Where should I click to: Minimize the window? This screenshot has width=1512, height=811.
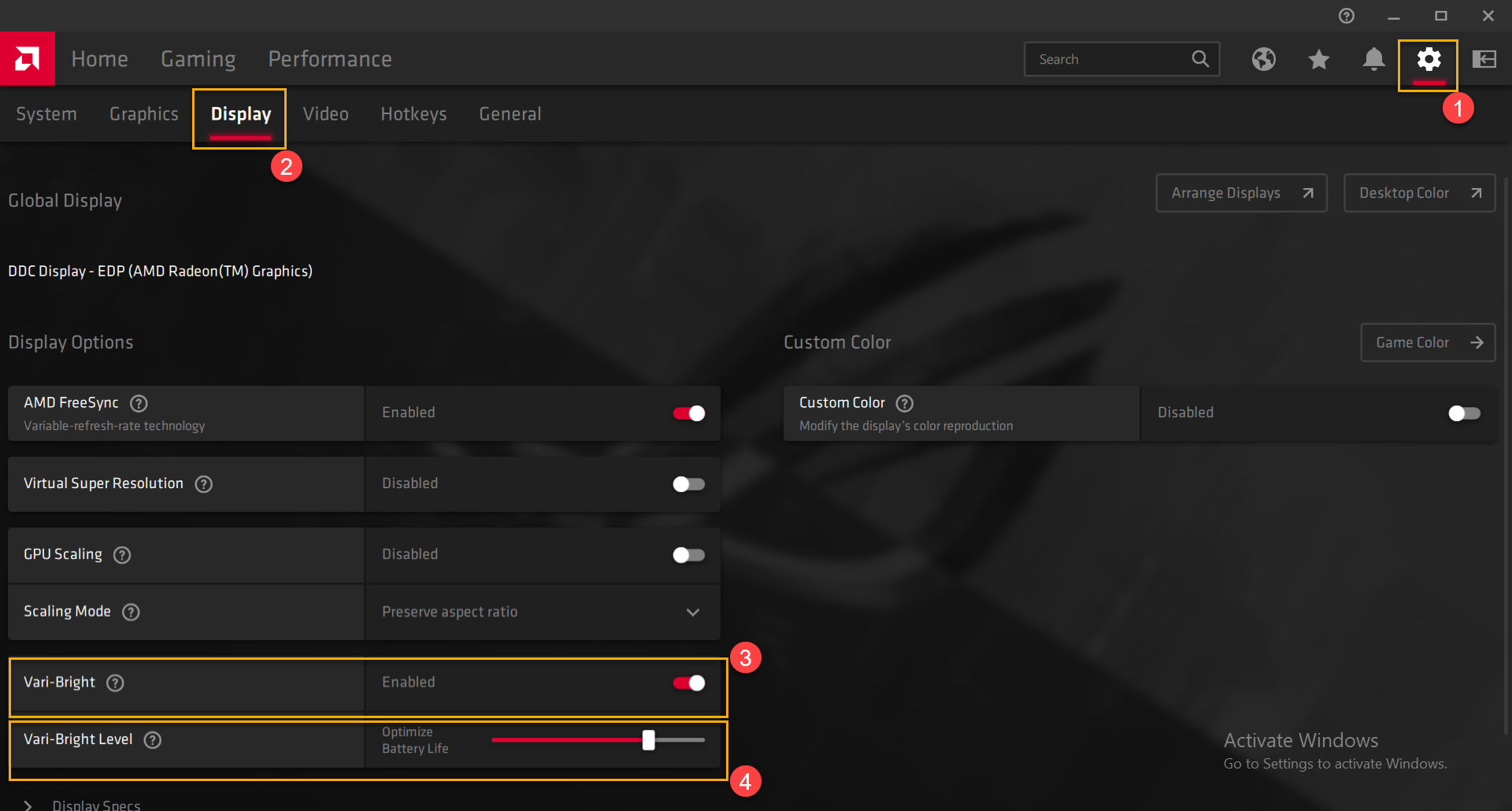(1393, 16)
